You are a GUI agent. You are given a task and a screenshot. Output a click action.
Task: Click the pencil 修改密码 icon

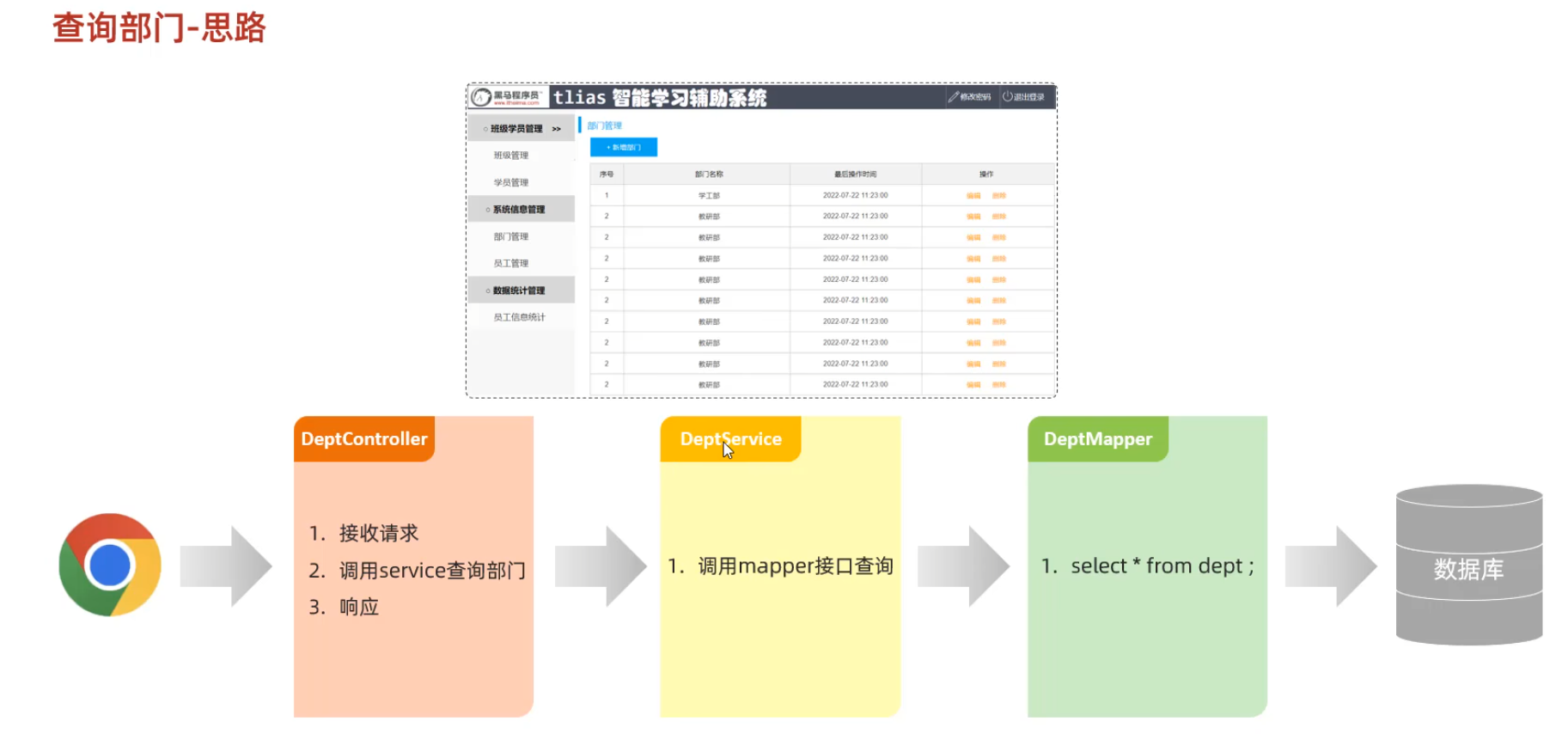coord(953,97)
